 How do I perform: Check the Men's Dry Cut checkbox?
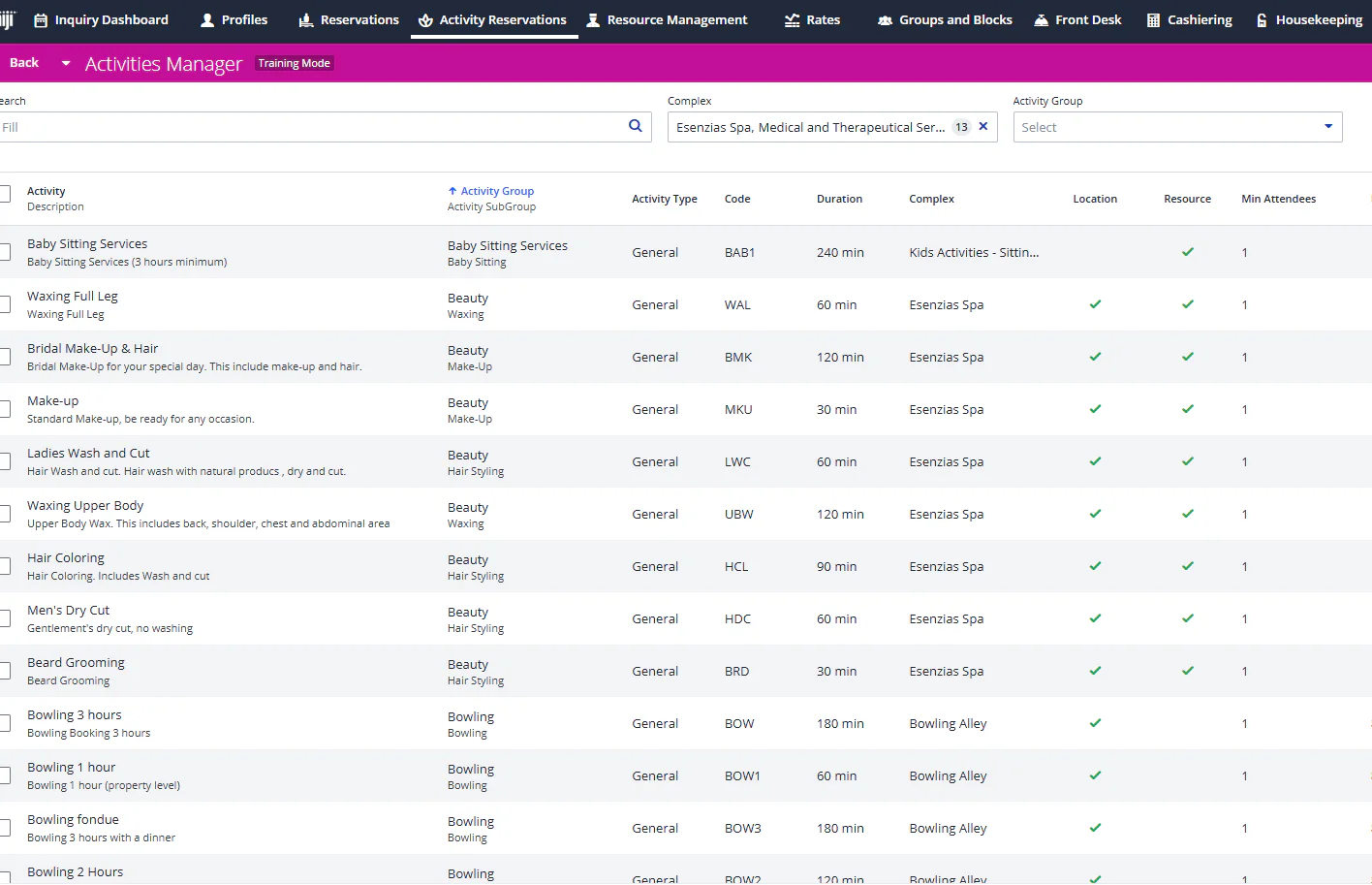coord(4,618)
